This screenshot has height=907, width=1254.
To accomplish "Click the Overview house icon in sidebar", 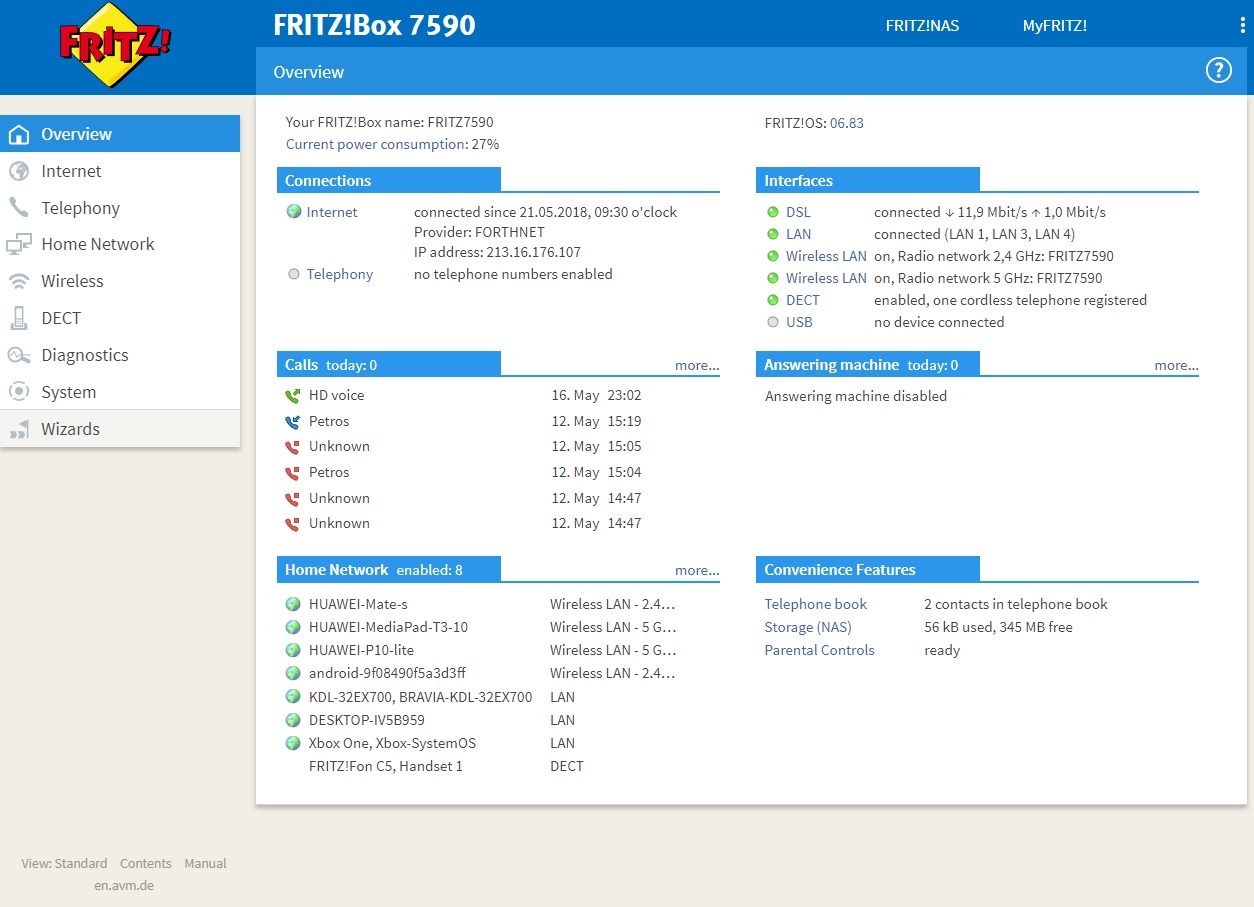I will coord(18,134).
